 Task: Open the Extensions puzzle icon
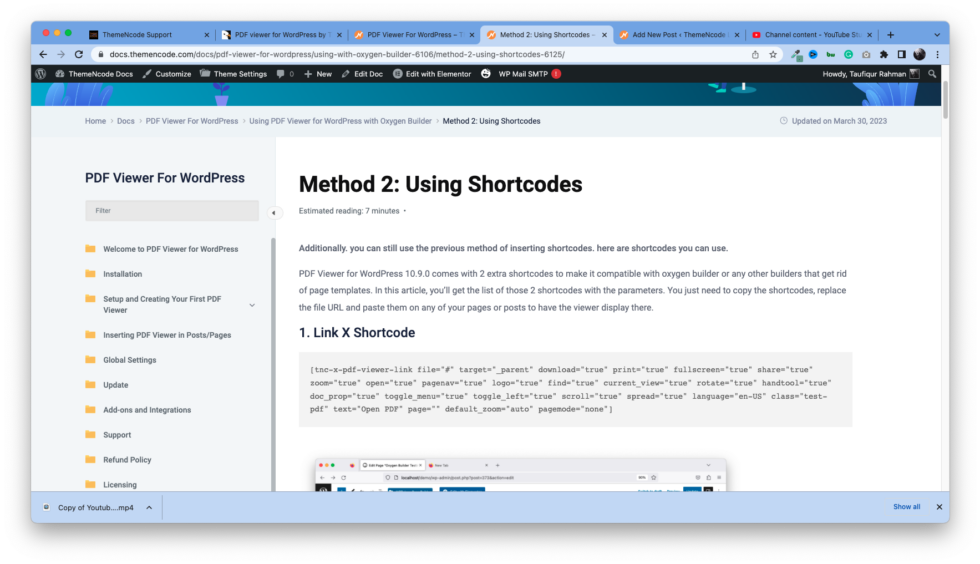click(884, 54)
